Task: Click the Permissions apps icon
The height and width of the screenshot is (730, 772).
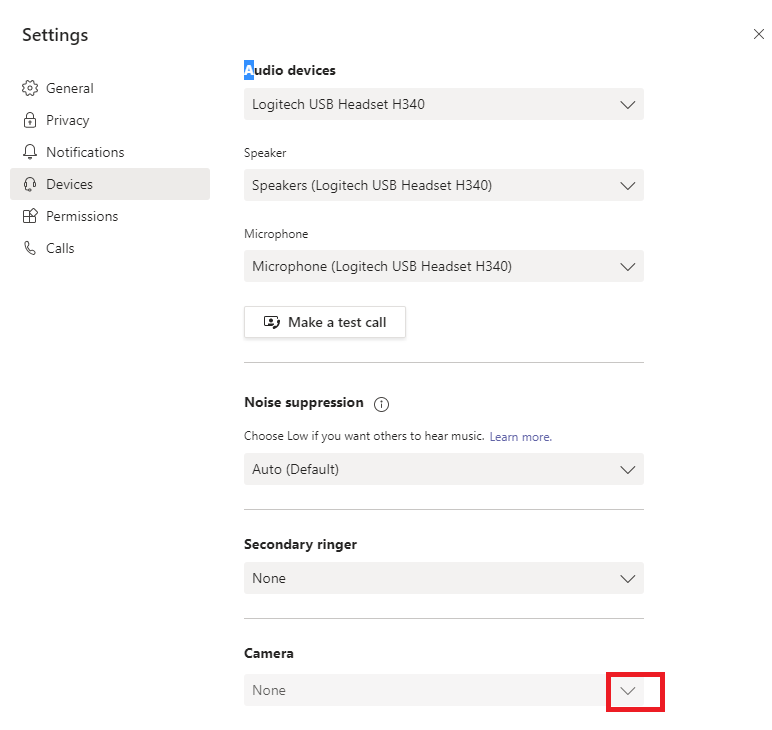Action: click(30, 216)
